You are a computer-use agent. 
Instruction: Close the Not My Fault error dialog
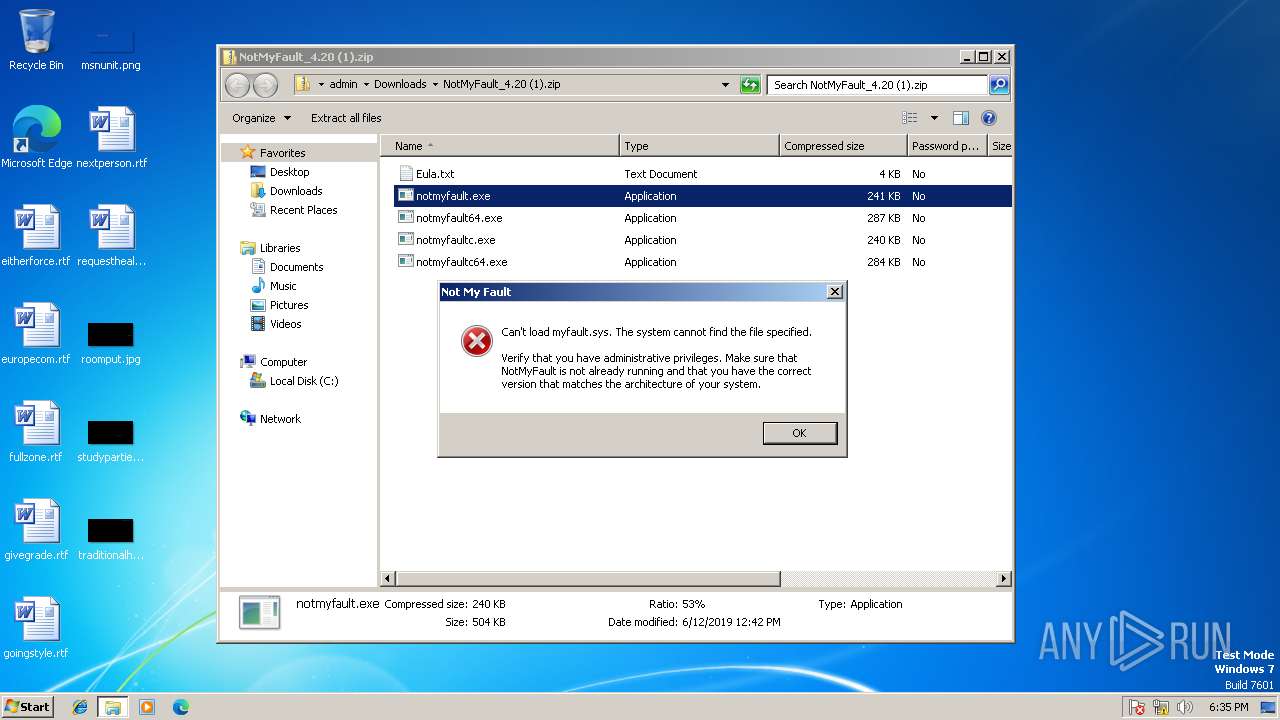pyautogui.click(x=835, y=292)
